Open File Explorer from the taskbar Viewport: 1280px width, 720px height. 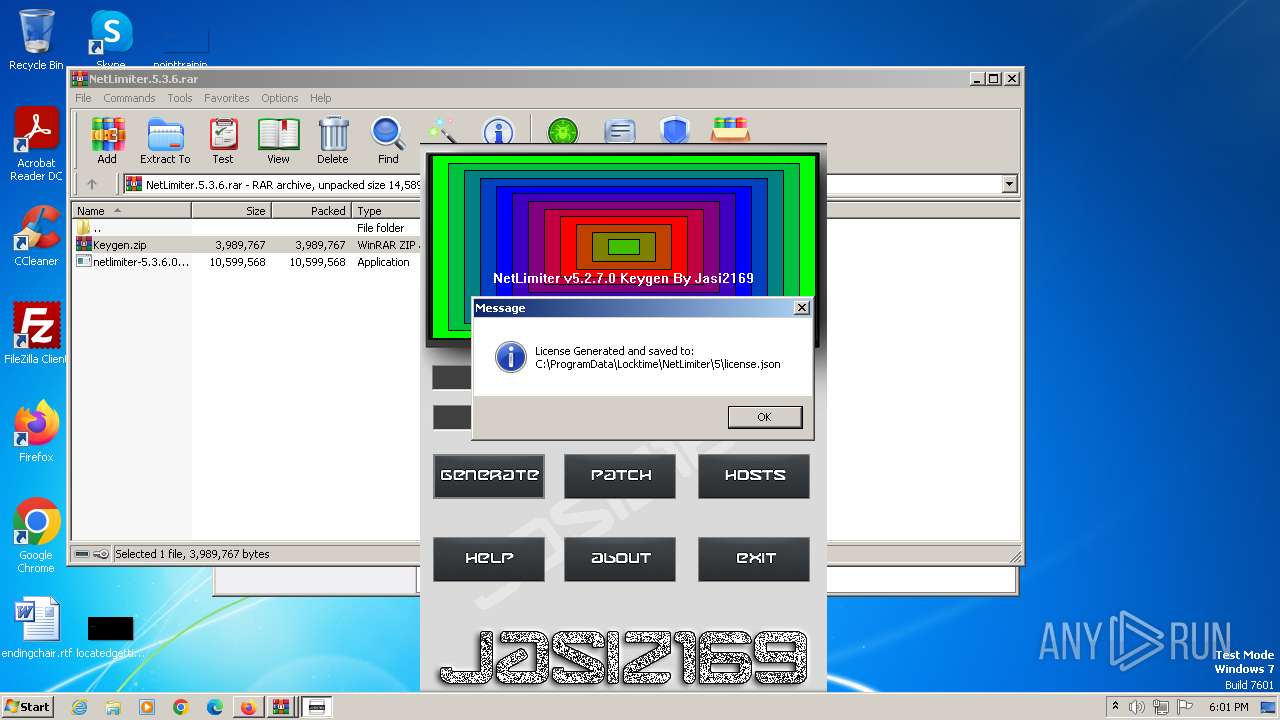click(x=113, y=707)
